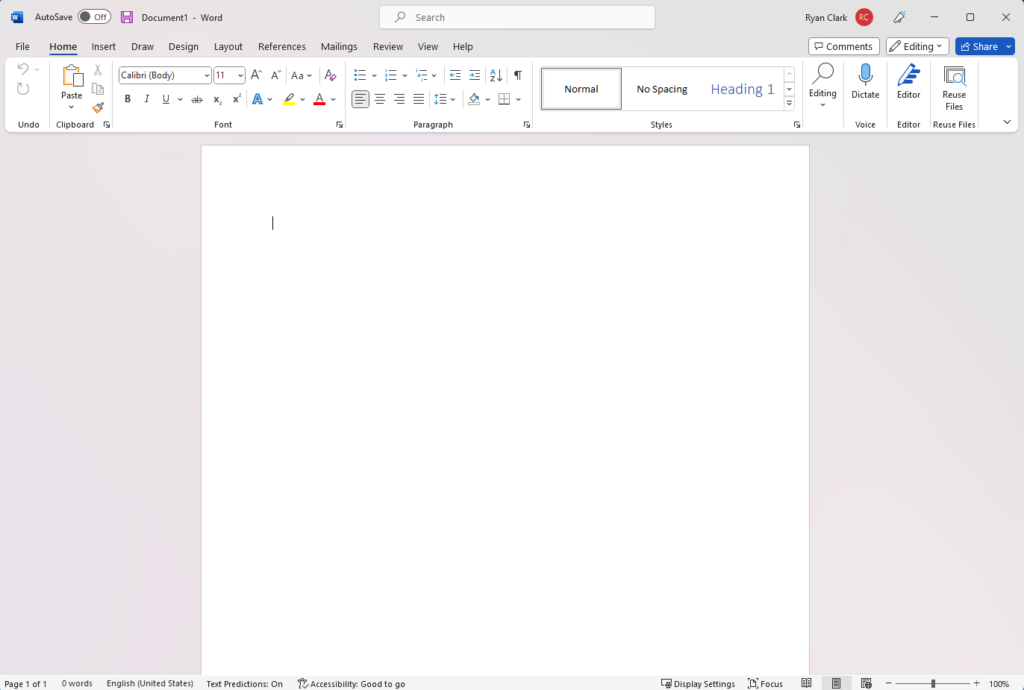Toggle Print Layout view button
1024x690 pixels.
(836, 683)
